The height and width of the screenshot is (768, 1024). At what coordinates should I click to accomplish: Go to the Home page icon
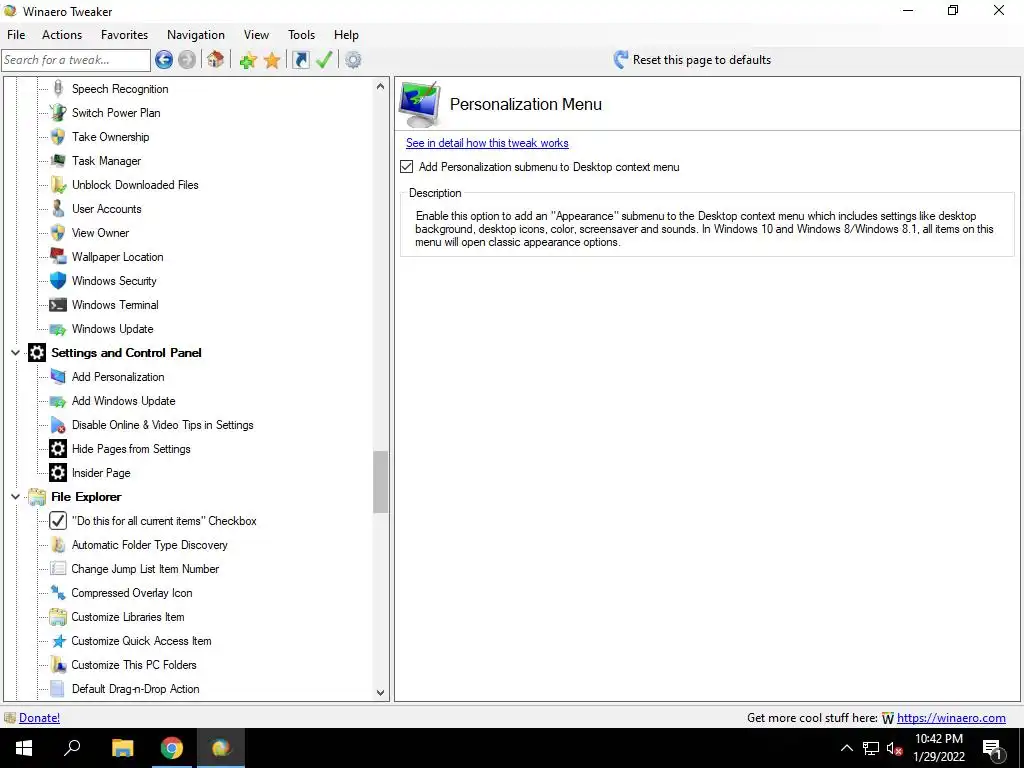pos(216,60)
